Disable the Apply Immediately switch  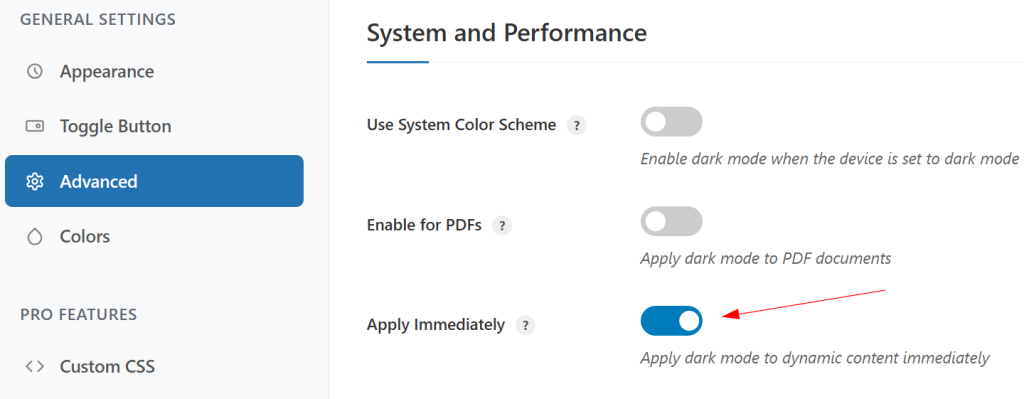pyautogui.click(x=671, y=321)
